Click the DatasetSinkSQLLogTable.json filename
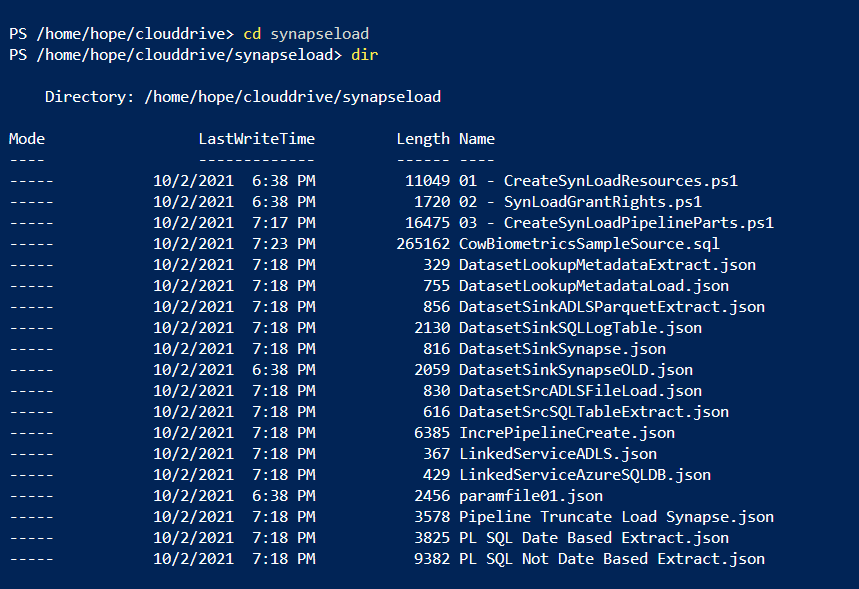The width and height of the screenshot is (859, 589). [580, 328]
